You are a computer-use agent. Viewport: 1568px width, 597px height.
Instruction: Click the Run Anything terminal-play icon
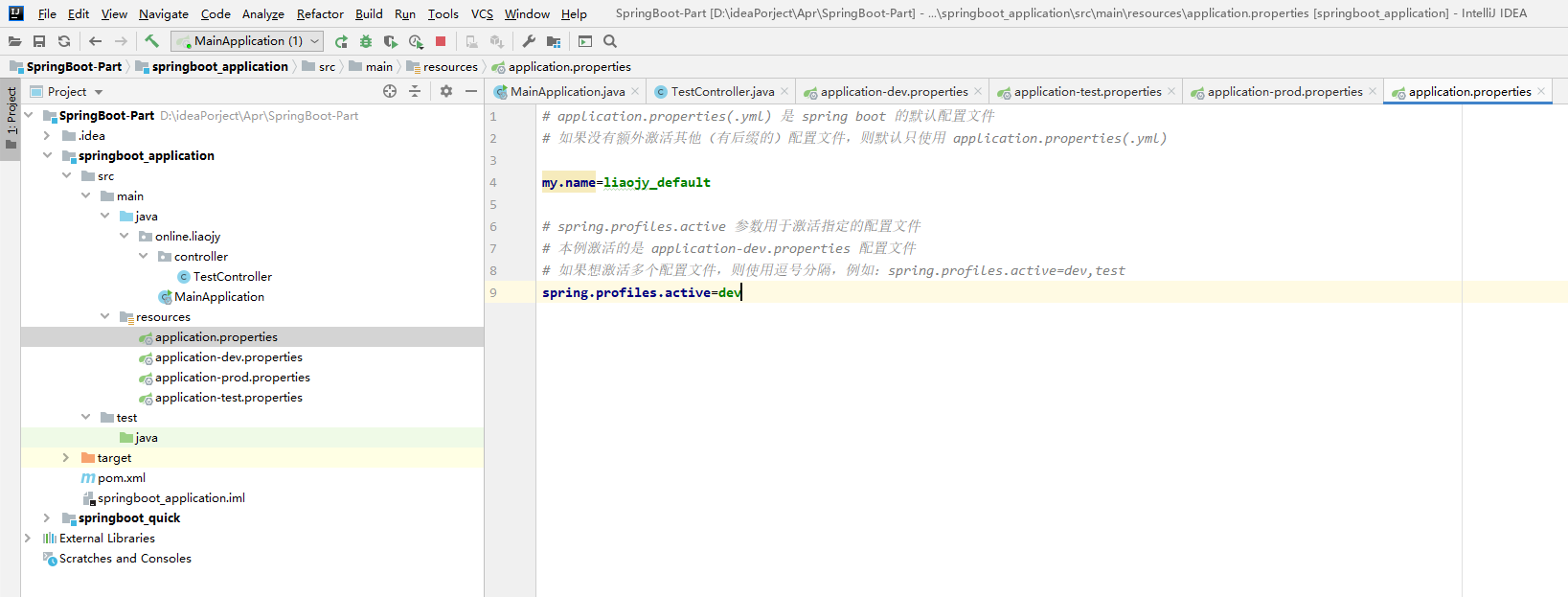[585, 41]
